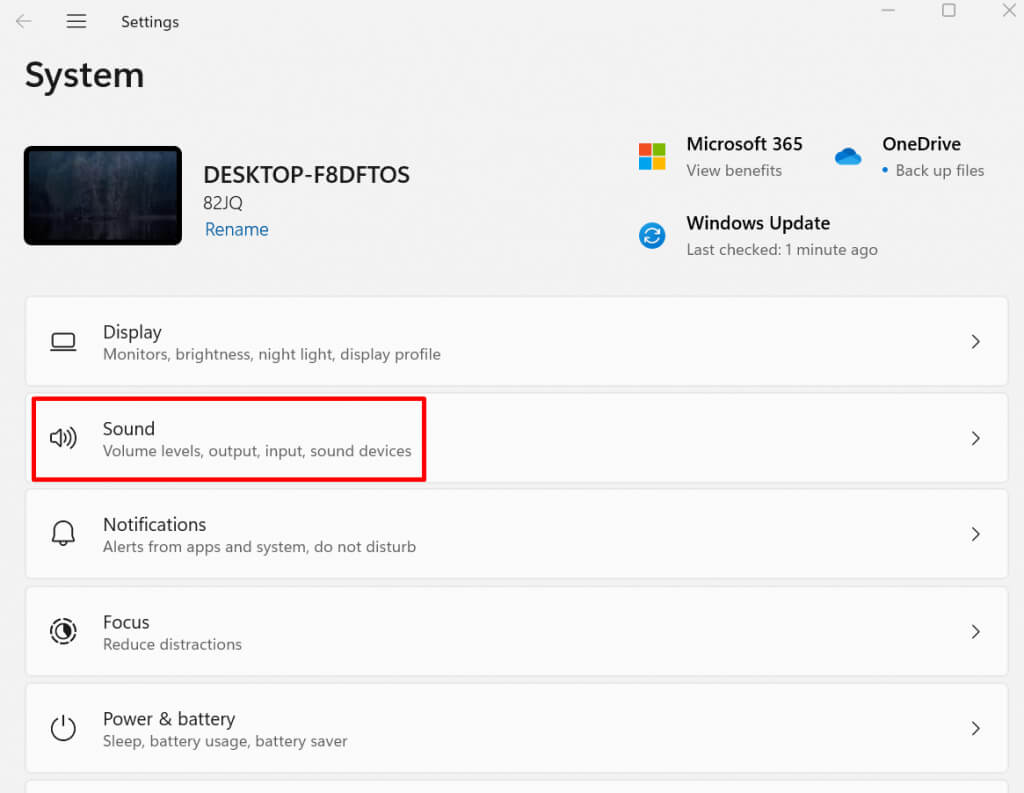Click the Sound speaker icon
This screenshot has height=793, width=1024.
click(x=63, y=438)
